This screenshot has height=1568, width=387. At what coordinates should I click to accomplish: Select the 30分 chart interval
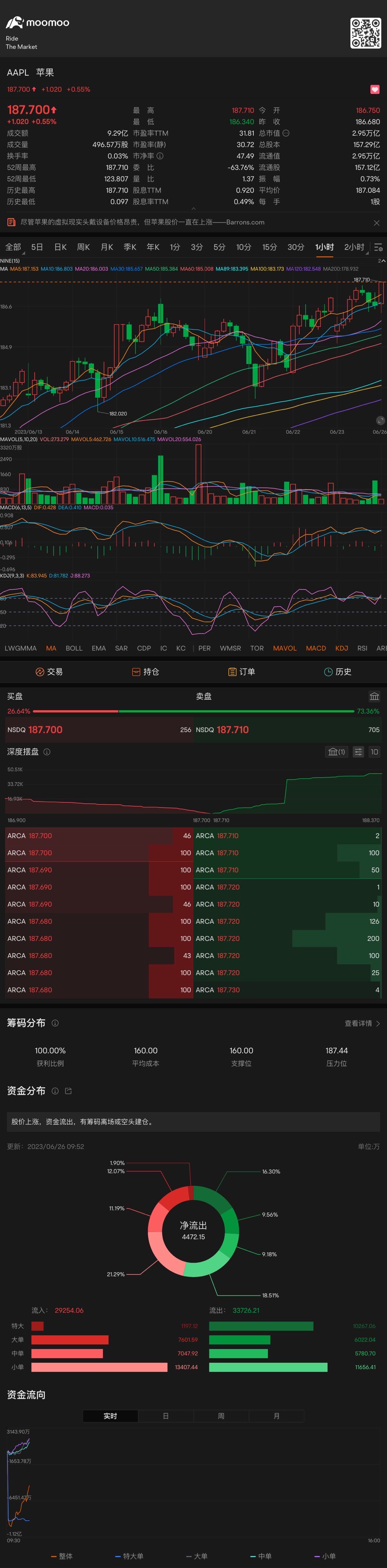click(296, 247)
